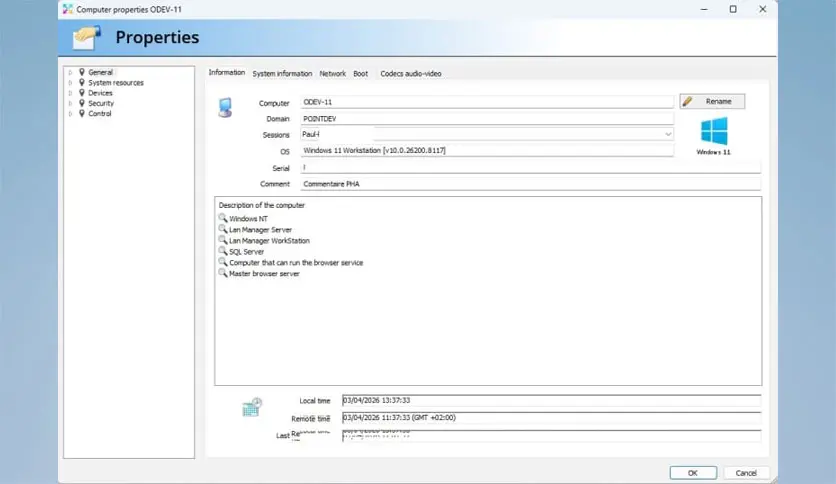
Task: Click the pin icon beside System resources
Action: [x=82, y=83]
